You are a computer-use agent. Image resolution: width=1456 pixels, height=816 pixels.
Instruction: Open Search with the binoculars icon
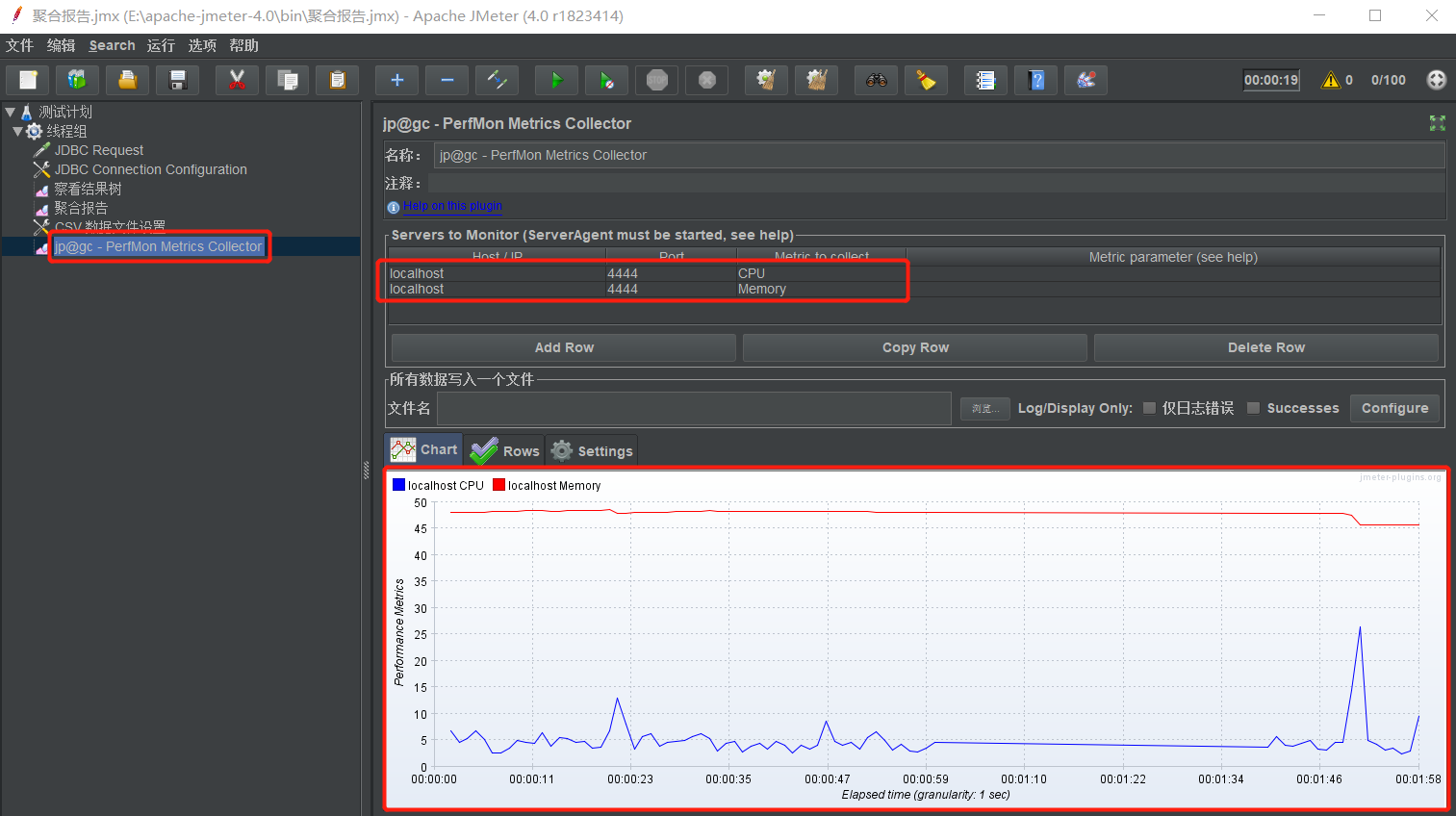[877, 80]
